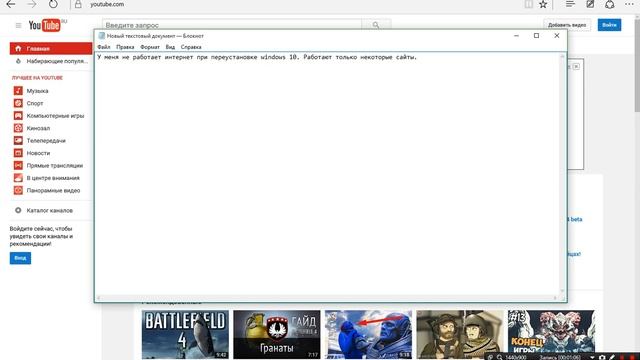Click the YouTube search magnifier button

(x=376, y=25)
